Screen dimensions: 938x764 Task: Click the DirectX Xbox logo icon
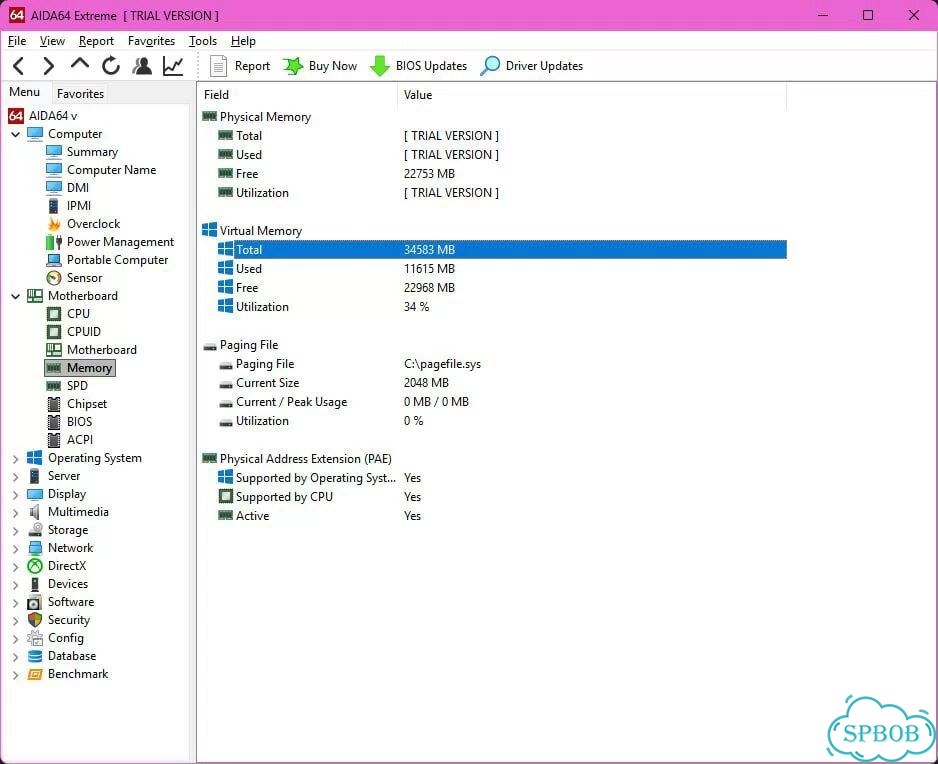[x=35, y=566]
